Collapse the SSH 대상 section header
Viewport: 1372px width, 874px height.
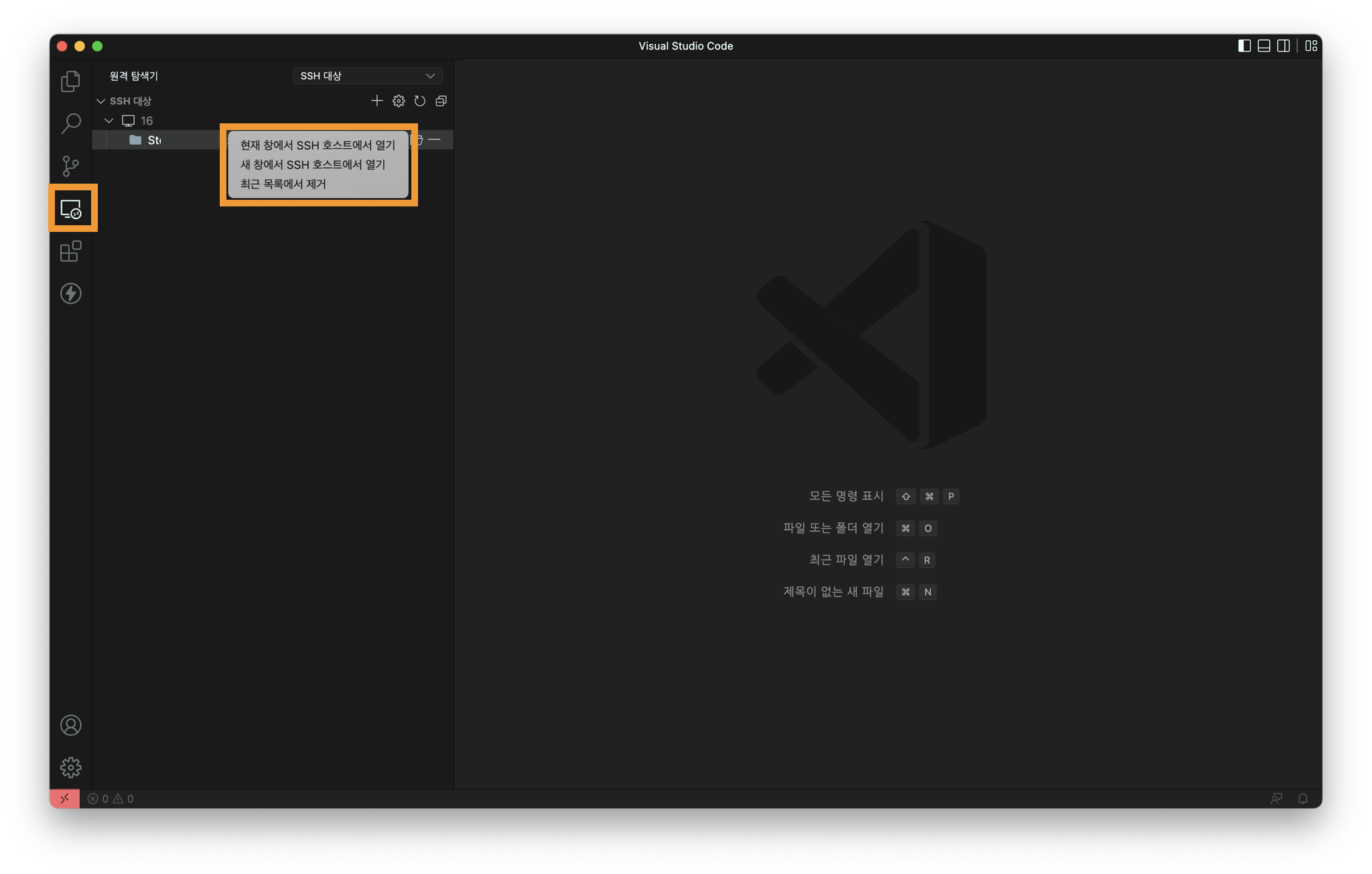point(100,101)
